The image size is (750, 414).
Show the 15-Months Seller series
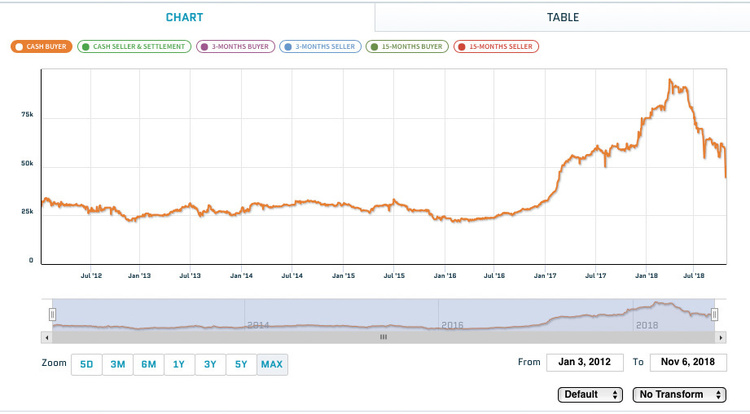click(x=496, y=46)
